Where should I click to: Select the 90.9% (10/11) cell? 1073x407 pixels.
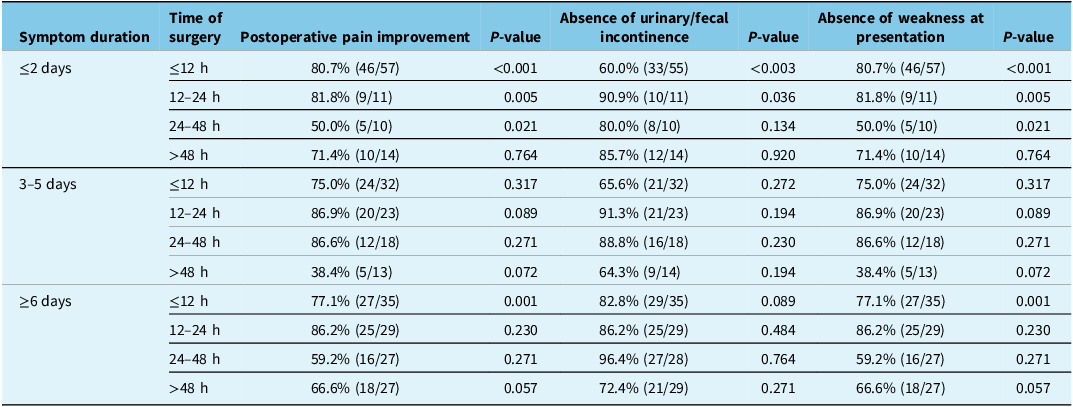[643, 98]
